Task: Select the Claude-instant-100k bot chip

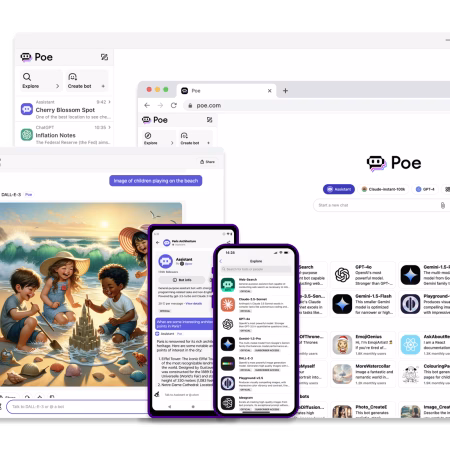Action: tap(383, 189)
